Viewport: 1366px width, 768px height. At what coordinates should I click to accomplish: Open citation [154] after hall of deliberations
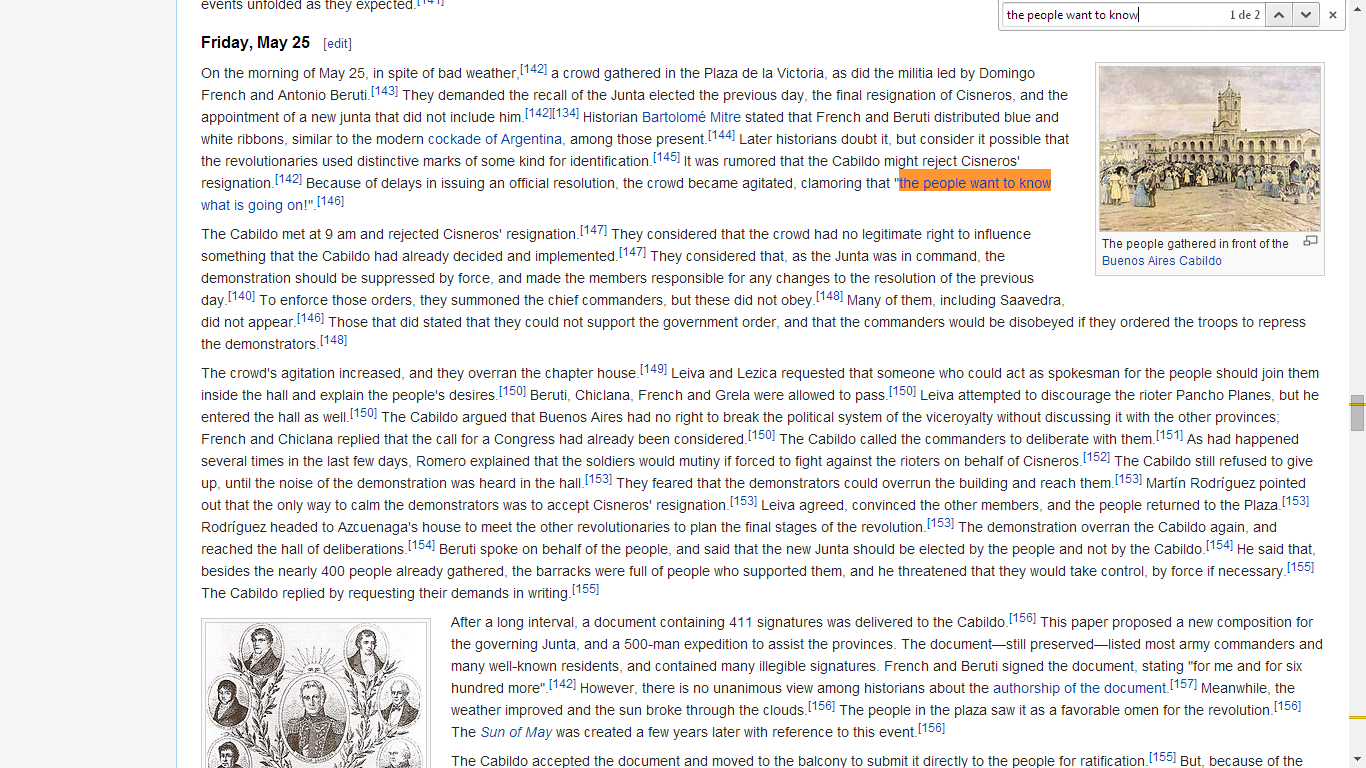pyautogui.click(x=421, y=545)
